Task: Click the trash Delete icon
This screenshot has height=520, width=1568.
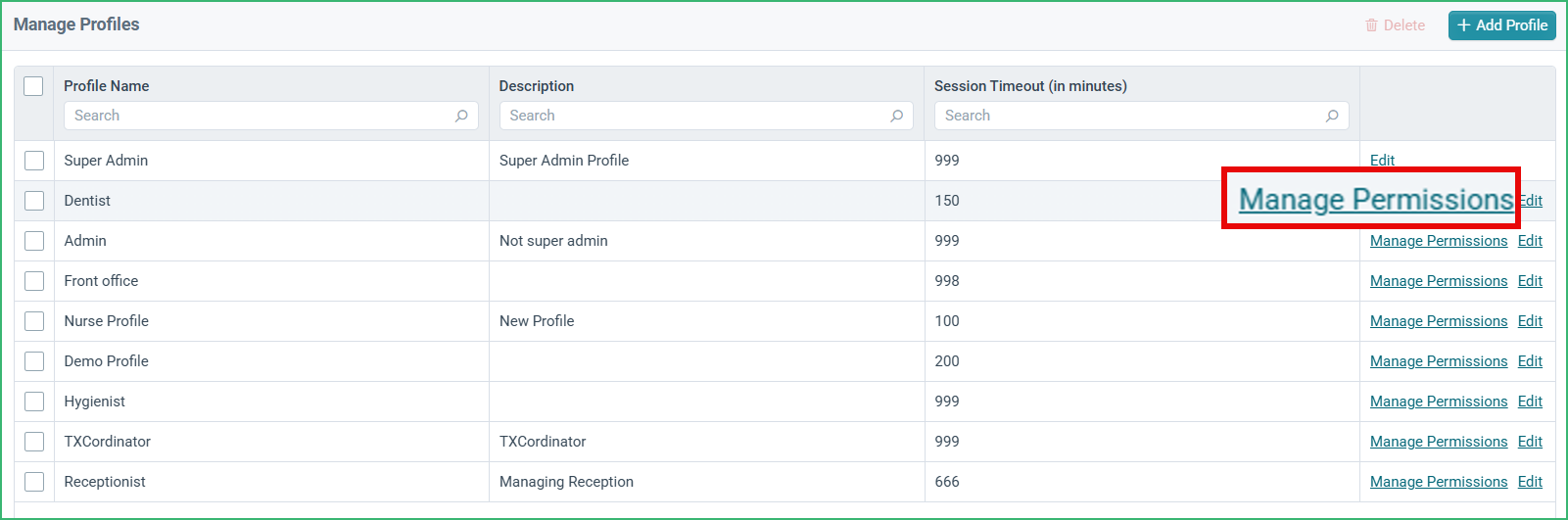Action: pyautogui.click(x=1371, y=25)
